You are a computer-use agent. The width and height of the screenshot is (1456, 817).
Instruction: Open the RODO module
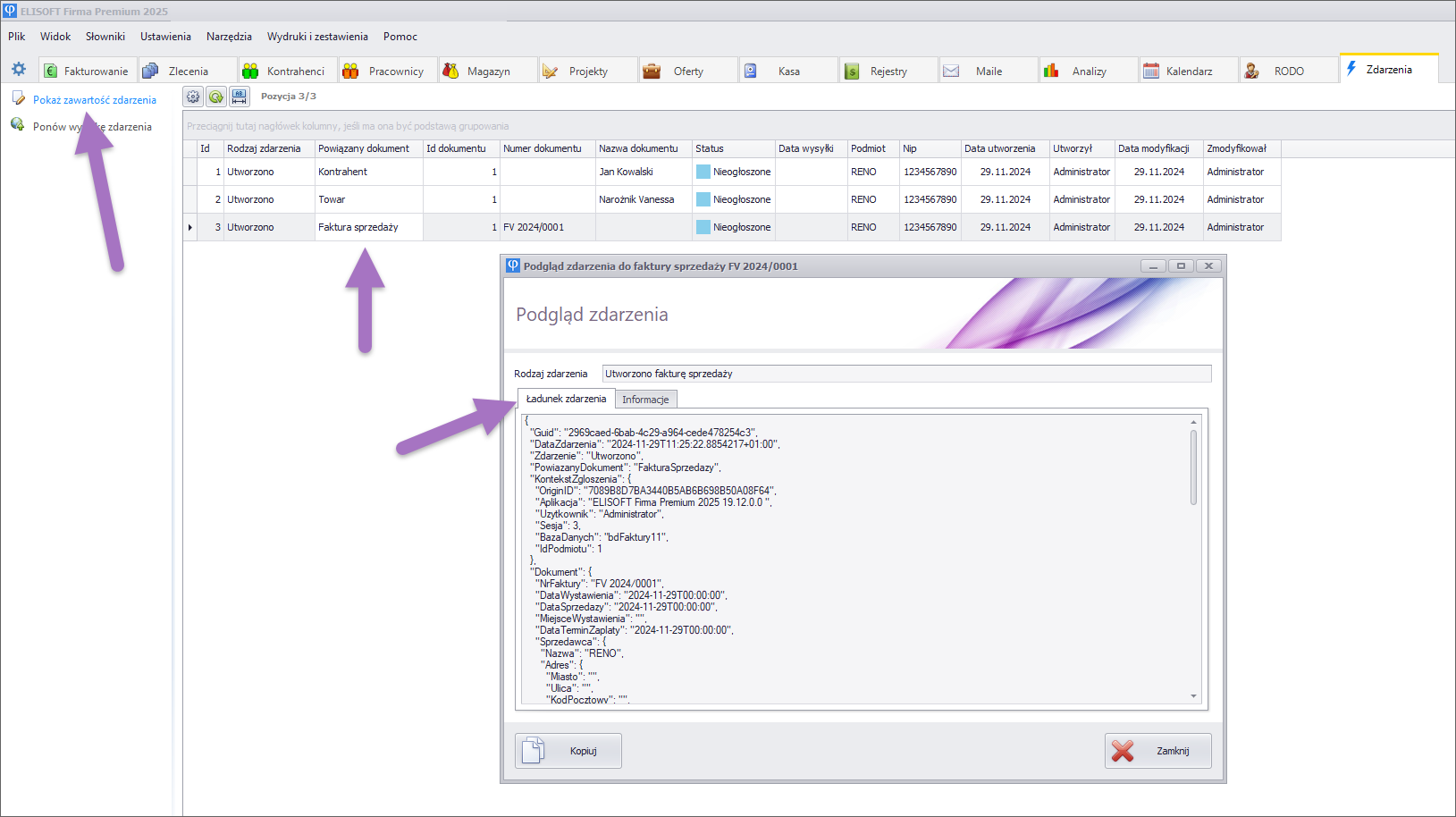coord(1288,72)
